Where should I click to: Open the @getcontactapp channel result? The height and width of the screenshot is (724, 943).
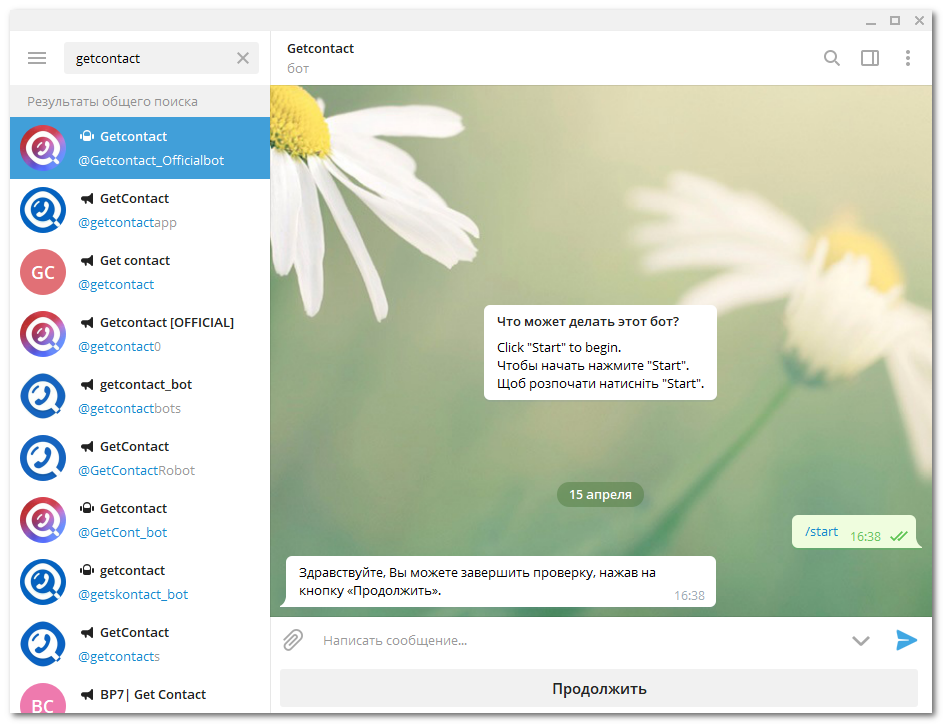(140, 210)
